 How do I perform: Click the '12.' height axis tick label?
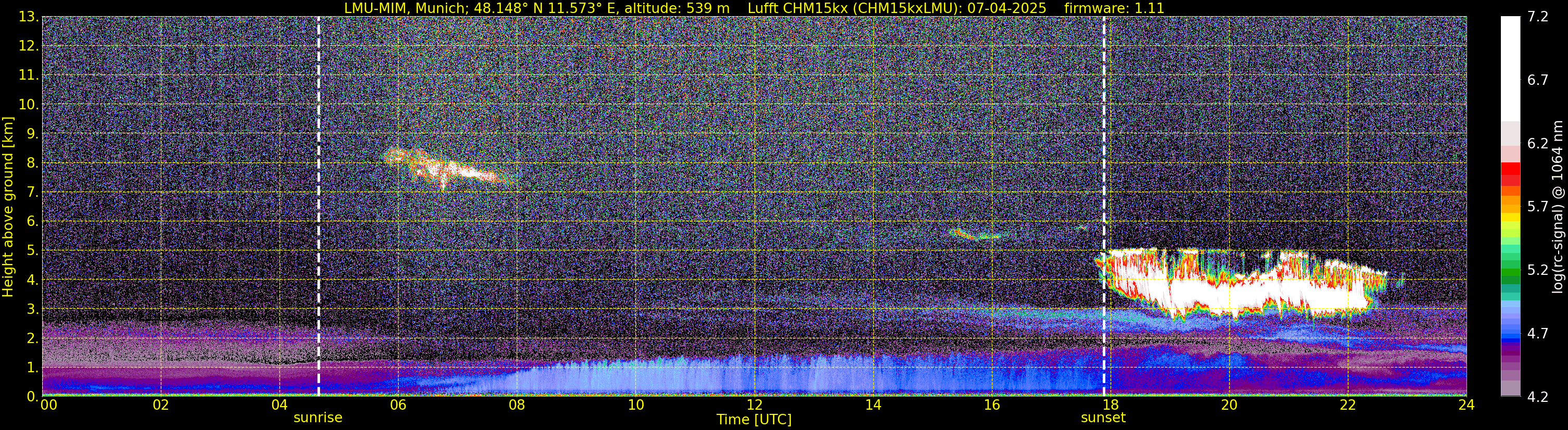pos(28,46)
